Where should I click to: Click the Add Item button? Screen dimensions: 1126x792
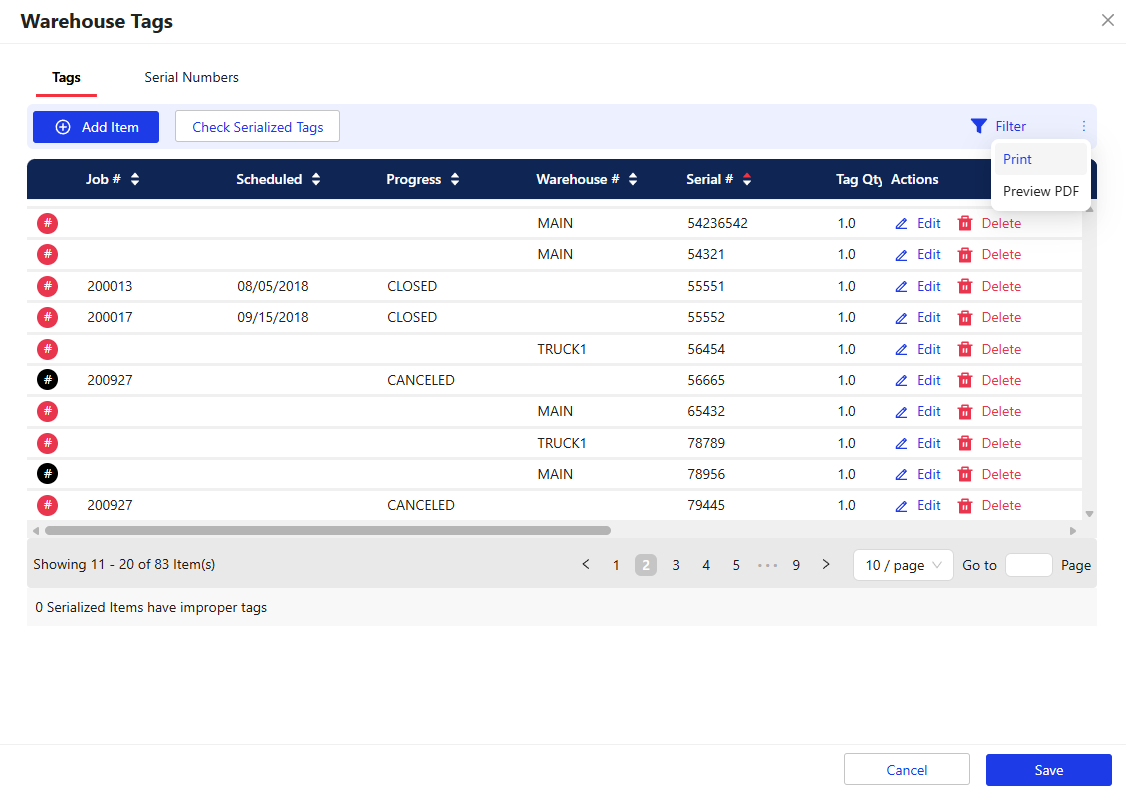(x=96, y=127)
